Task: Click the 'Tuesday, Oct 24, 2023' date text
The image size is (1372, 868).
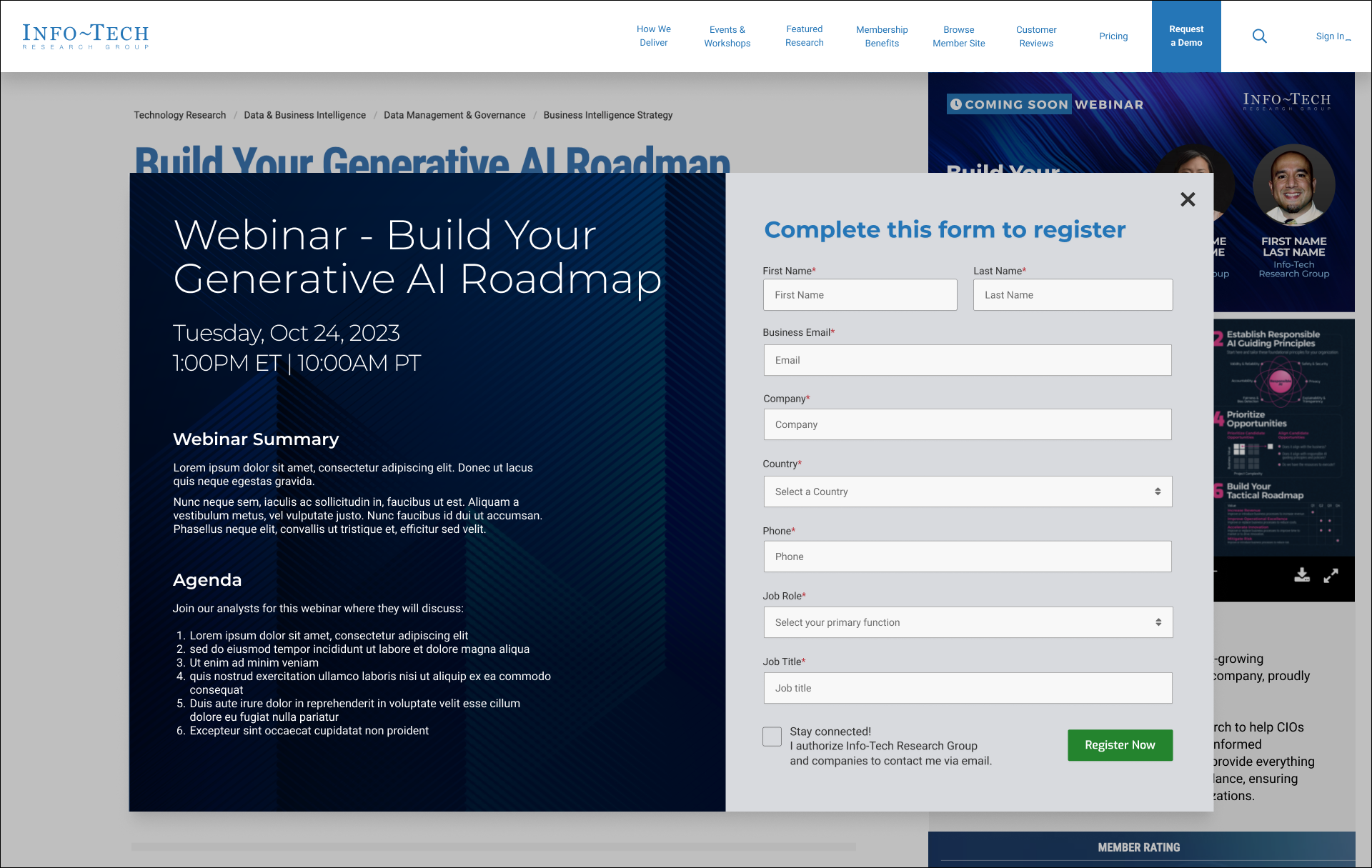Action: coord(287,333)
